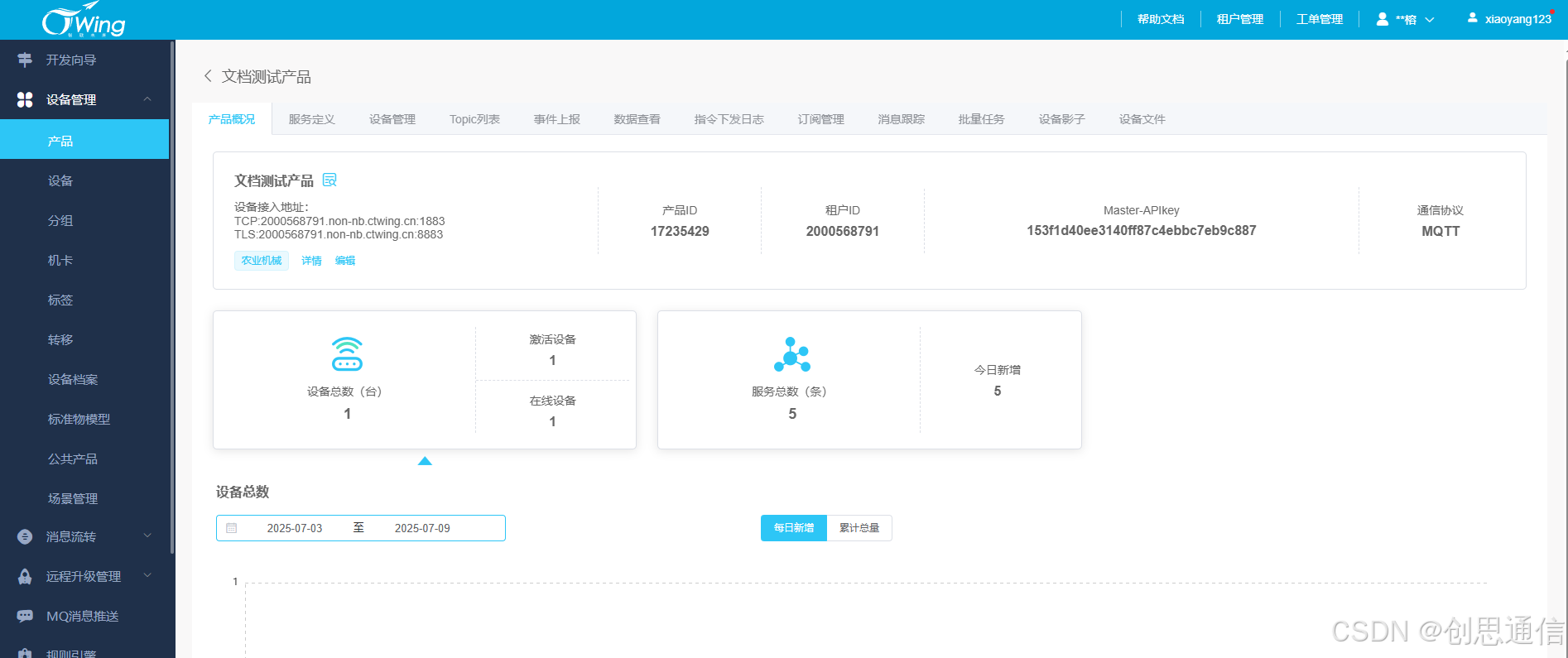Open 租户管理 in the top bar
Viewport: 1568px width, 658px height.
(1240, 19)
